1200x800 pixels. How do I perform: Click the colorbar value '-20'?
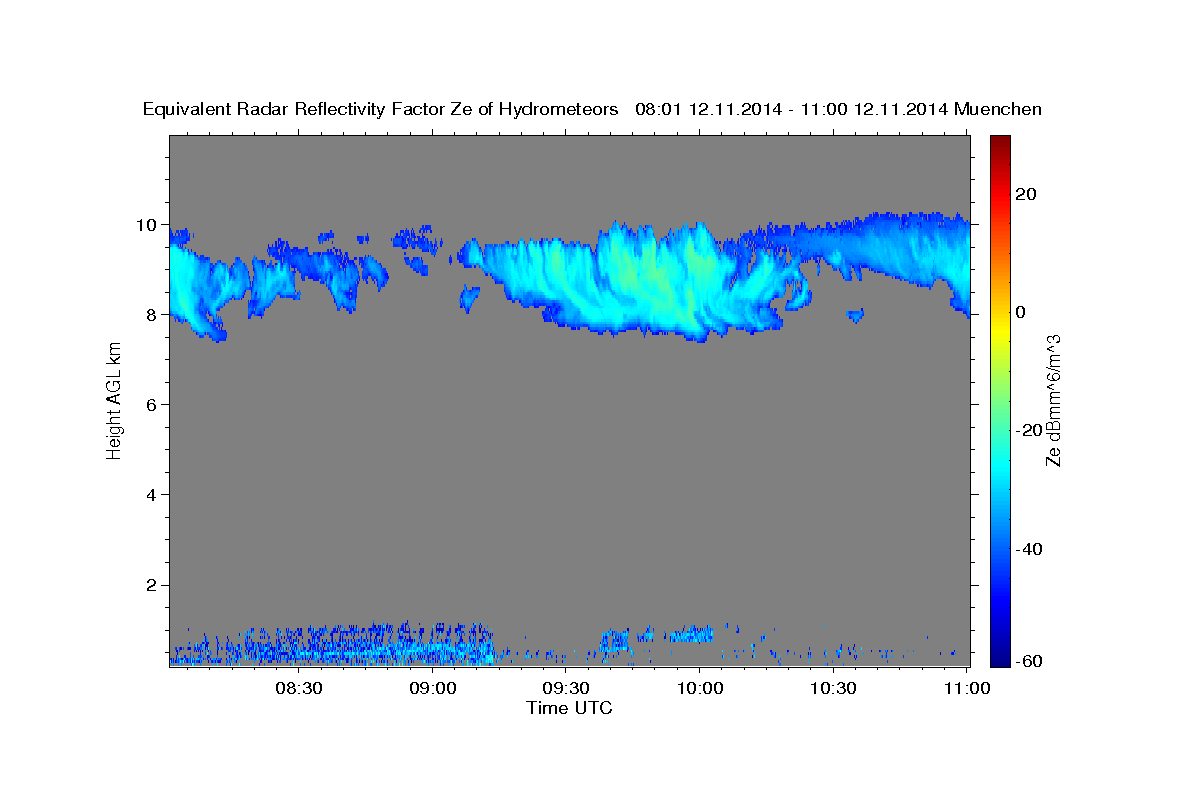pyautogui.click(x=1029, y=430)
